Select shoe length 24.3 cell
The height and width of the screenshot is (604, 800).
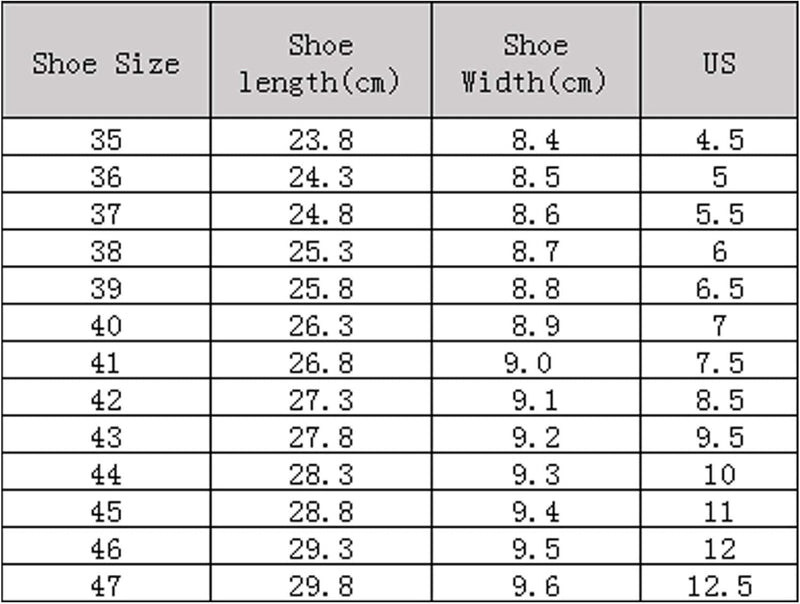321,177
